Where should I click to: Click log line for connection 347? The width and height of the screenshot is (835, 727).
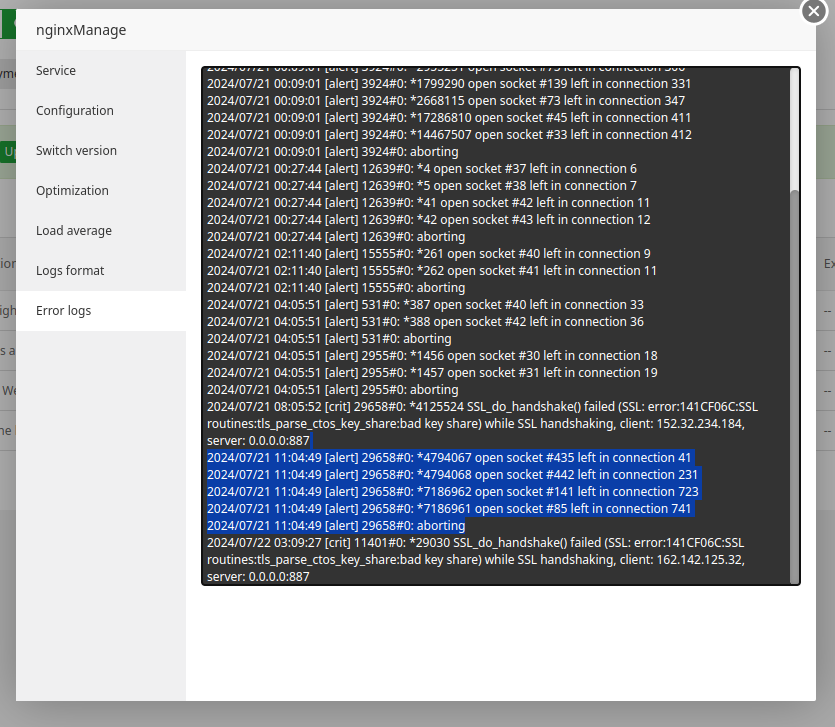click(x=446, y=101)
